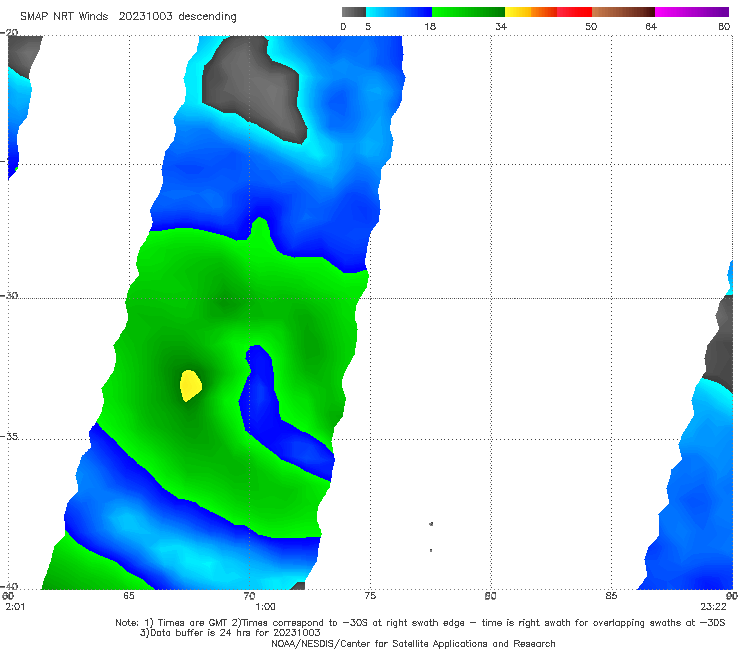
Task: Click the swath time 23:22
Action: pyautogui.click(x=713, y=607)
